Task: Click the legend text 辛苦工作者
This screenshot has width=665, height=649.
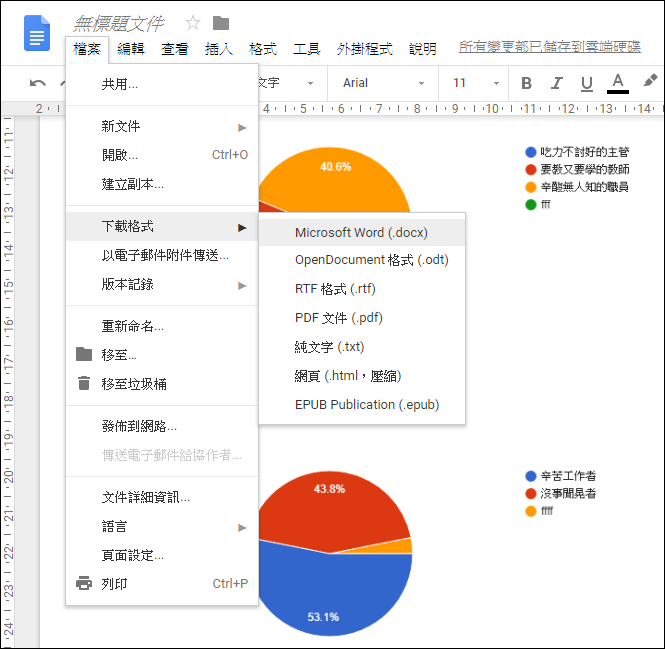Action: 568,476
